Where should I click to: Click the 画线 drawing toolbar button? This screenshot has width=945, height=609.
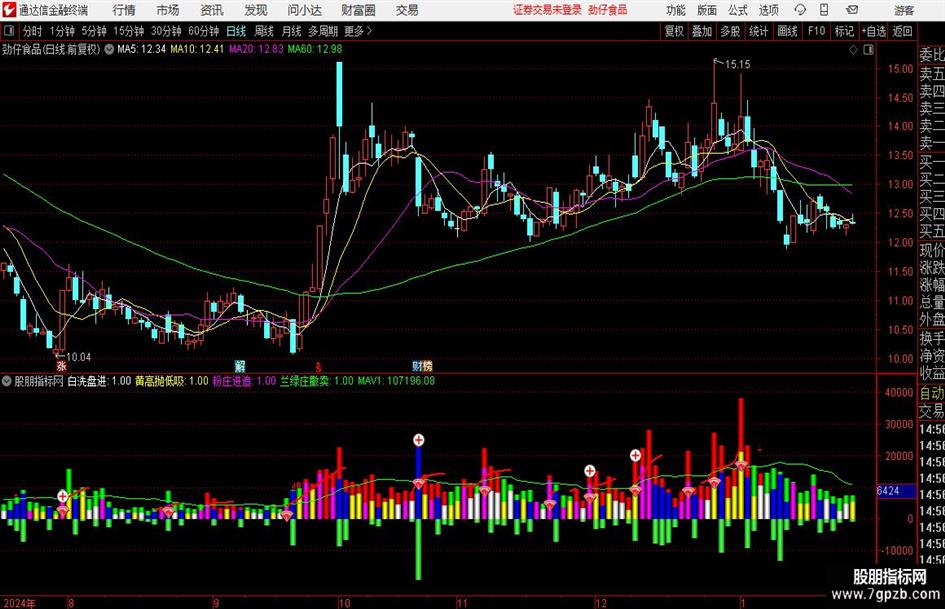coord(787,31)
